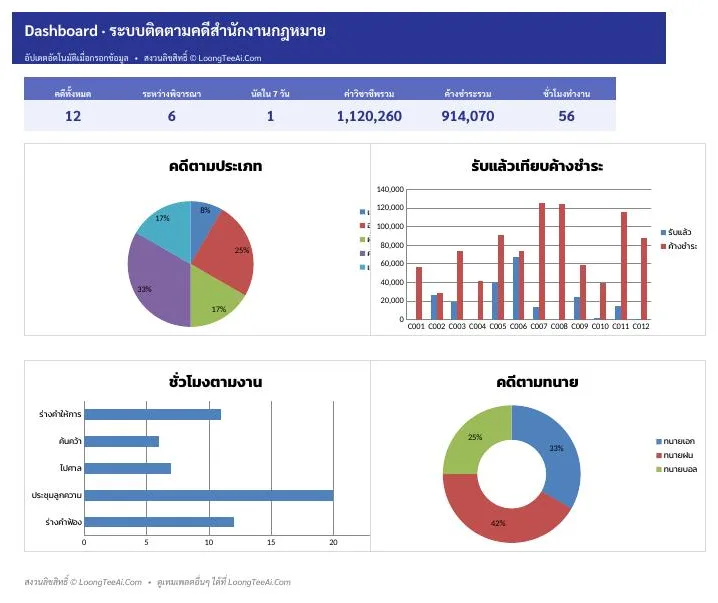Viewport: 718px width, 603px height.
Task: Click the ทนายฝน legend color swatch
Action: [659, 456]
